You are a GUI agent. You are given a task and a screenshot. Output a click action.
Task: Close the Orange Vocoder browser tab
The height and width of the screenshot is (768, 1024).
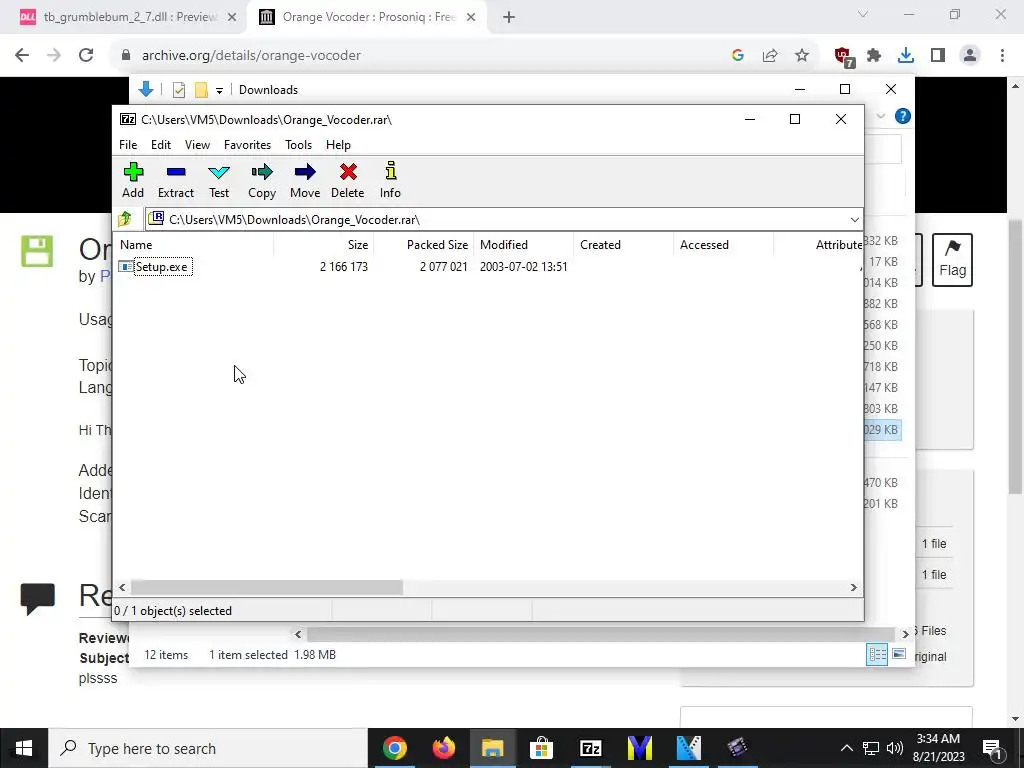pos(471,18)
